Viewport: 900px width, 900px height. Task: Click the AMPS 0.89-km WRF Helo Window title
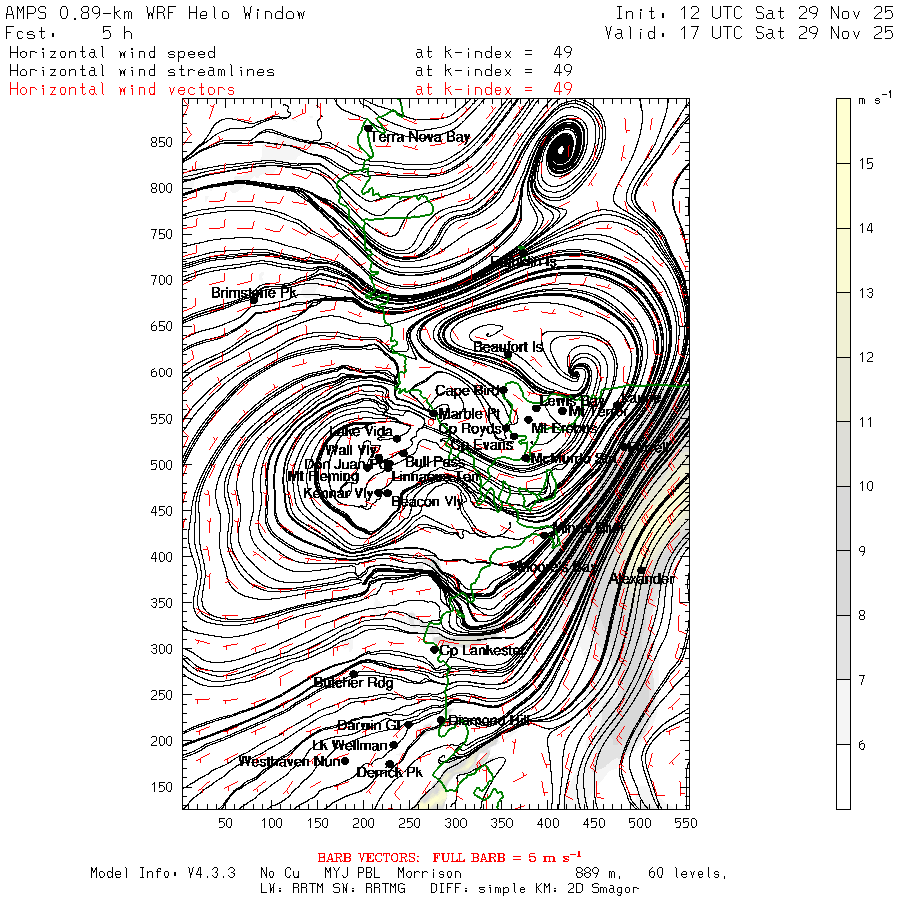155,13
